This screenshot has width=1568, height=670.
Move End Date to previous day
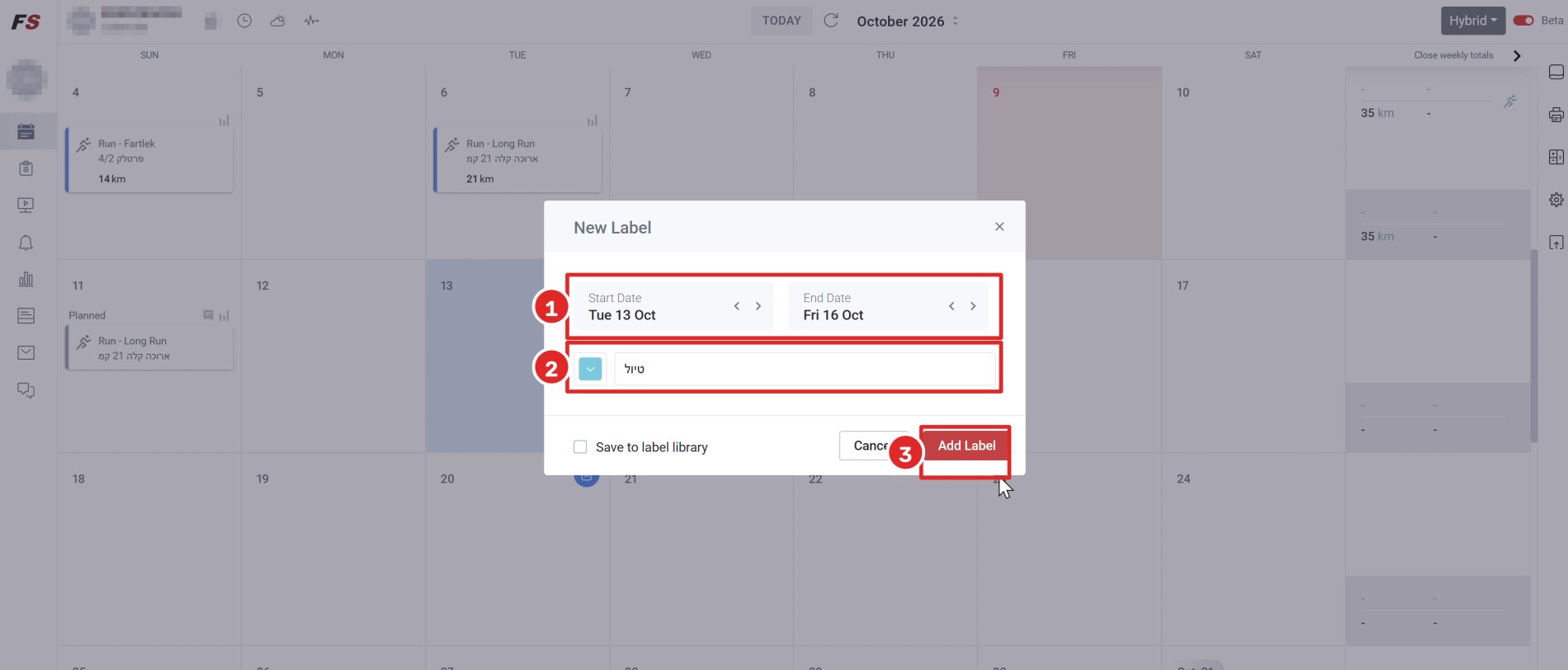click(x=952, y=306)
